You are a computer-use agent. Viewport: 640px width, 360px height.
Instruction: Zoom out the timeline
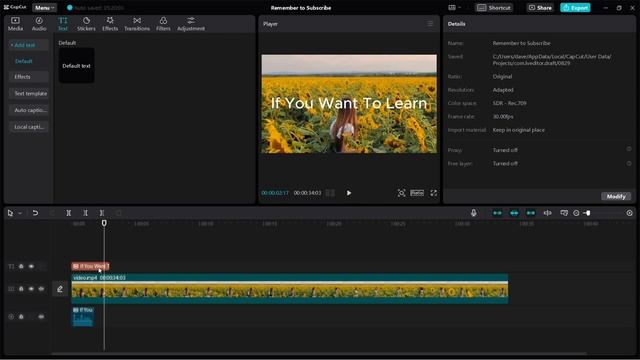tap(576, 213)
